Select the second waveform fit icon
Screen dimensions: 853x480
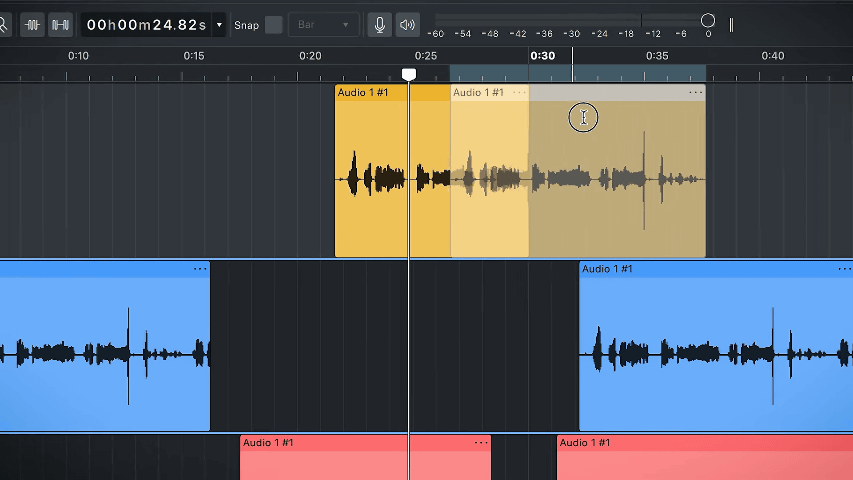(60, 25)
